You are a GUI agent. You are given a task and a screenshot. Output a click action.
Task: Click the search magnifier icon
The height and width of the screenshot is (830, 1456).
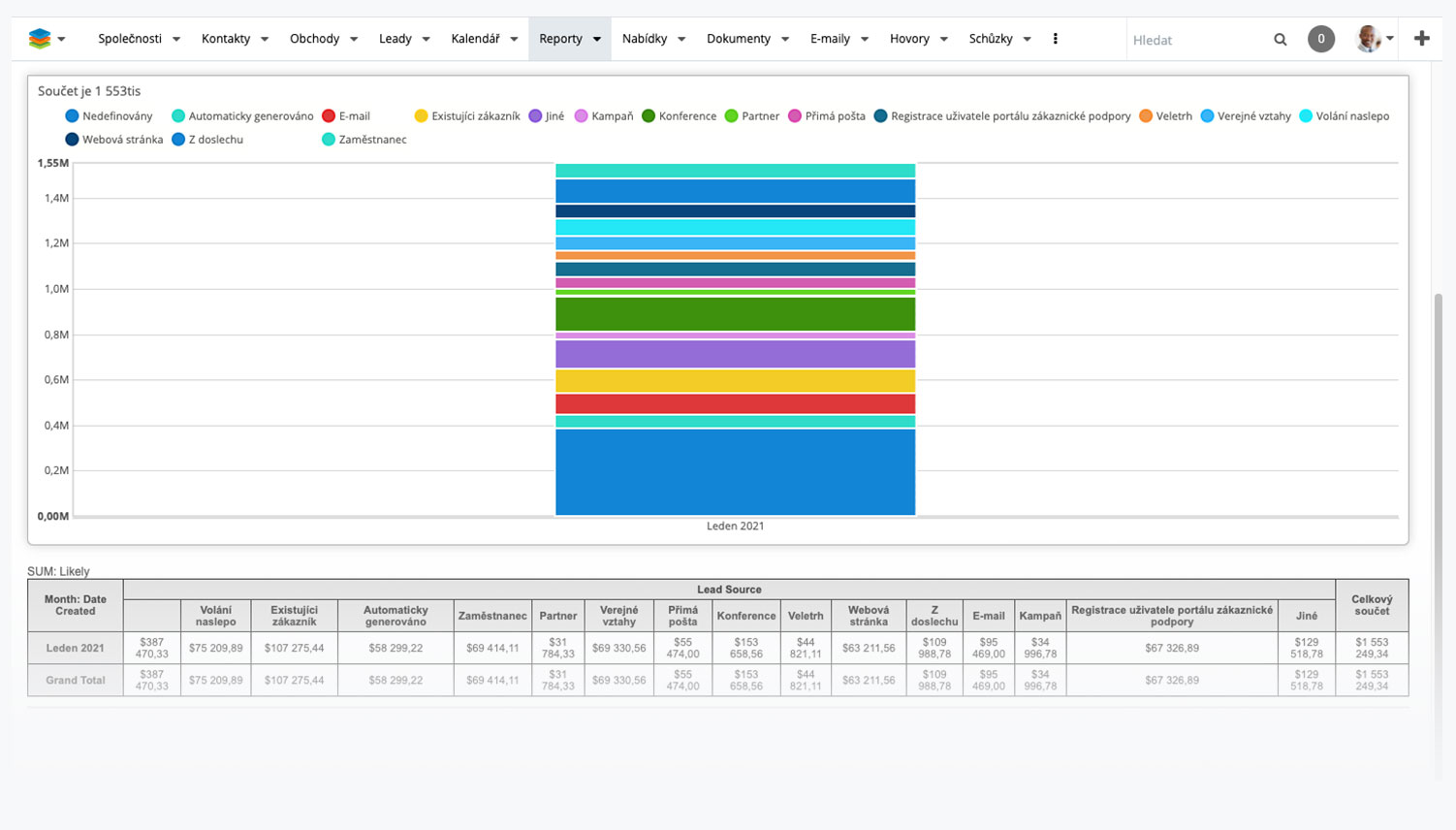pos(1280,40)
